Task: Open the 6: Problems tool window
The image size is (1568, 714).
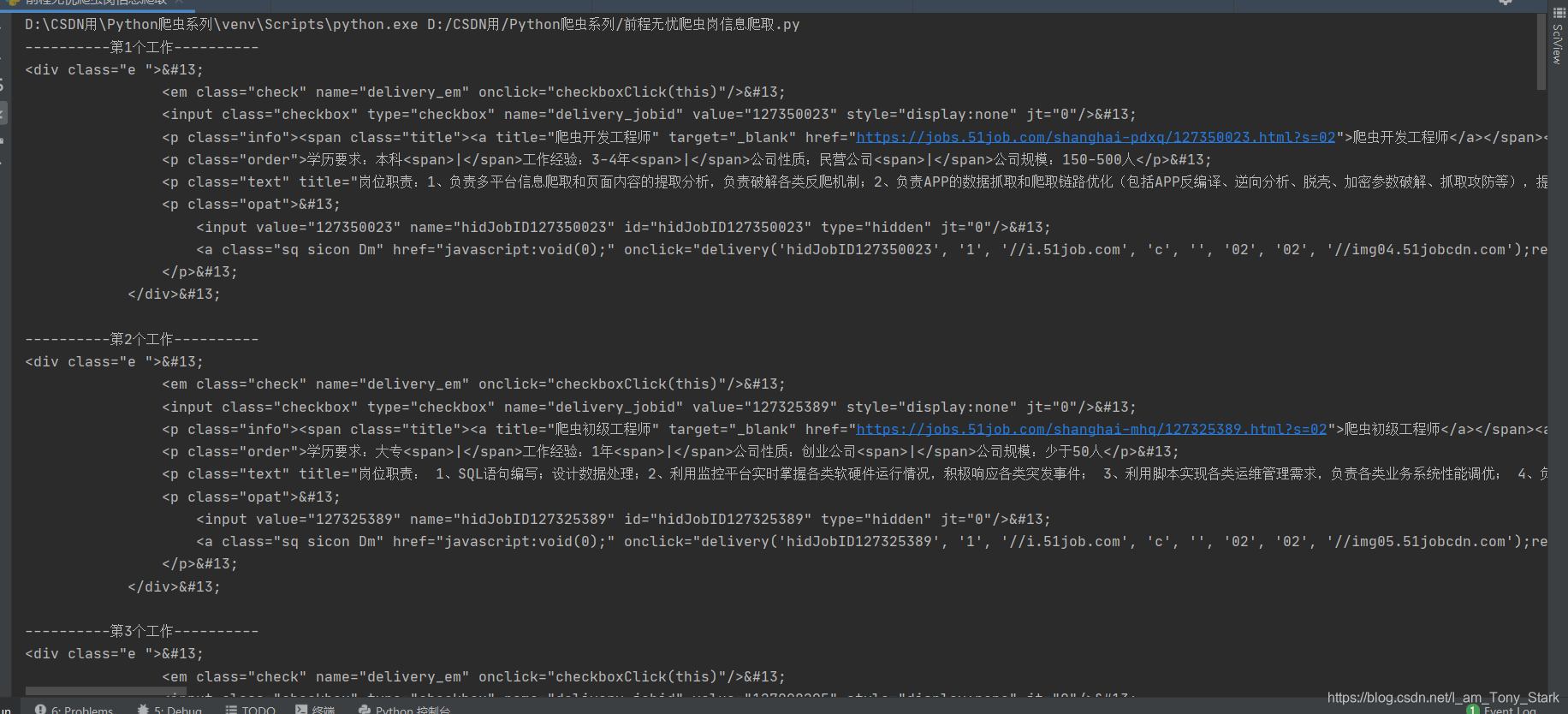Action: [74, 709]
